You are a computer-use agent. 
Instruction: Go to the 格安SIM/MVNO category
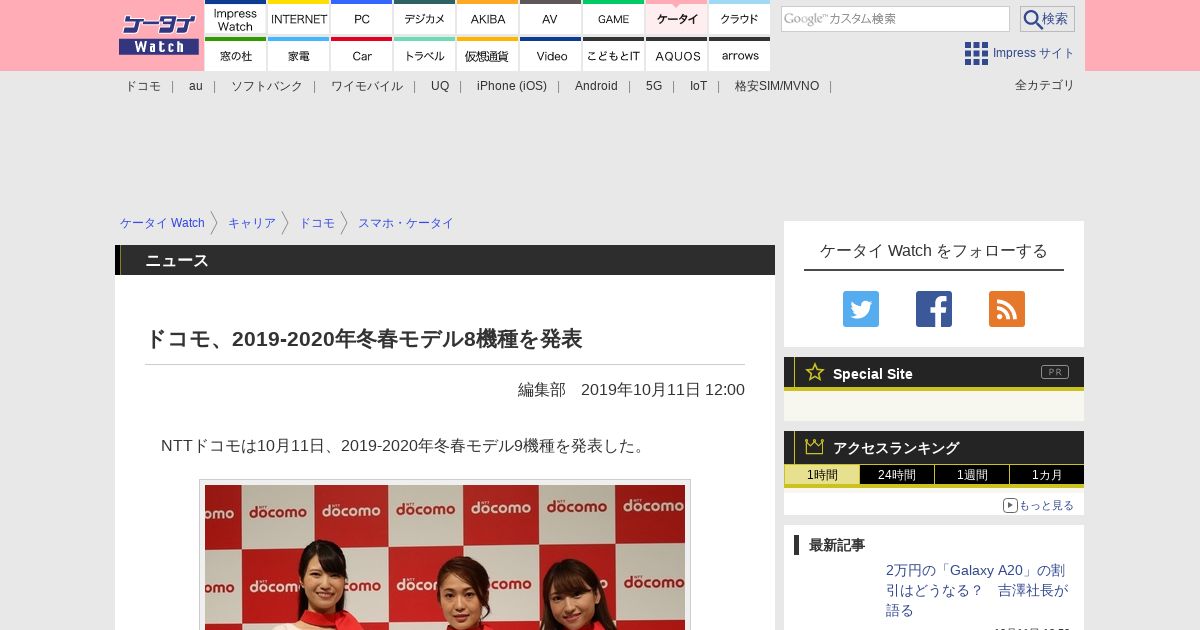777,86
